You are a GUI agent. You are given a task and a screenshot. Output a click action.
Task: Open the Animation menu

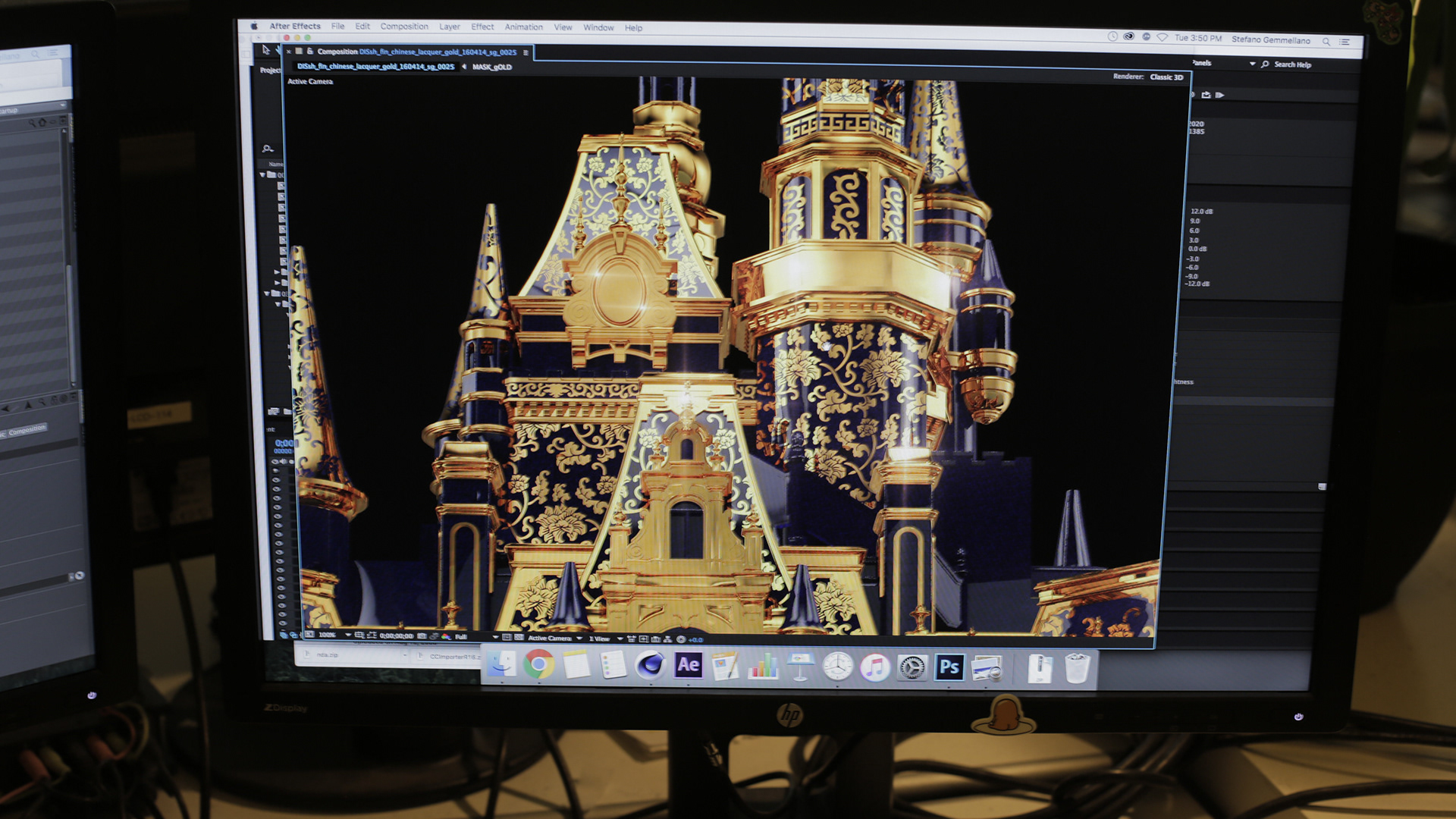[523, 27]
